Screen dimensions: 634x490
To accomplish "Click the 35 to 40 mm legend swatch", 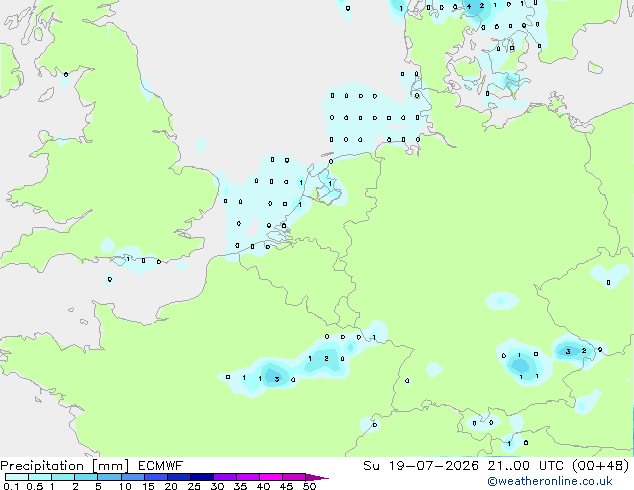I will tap(247, 477).
